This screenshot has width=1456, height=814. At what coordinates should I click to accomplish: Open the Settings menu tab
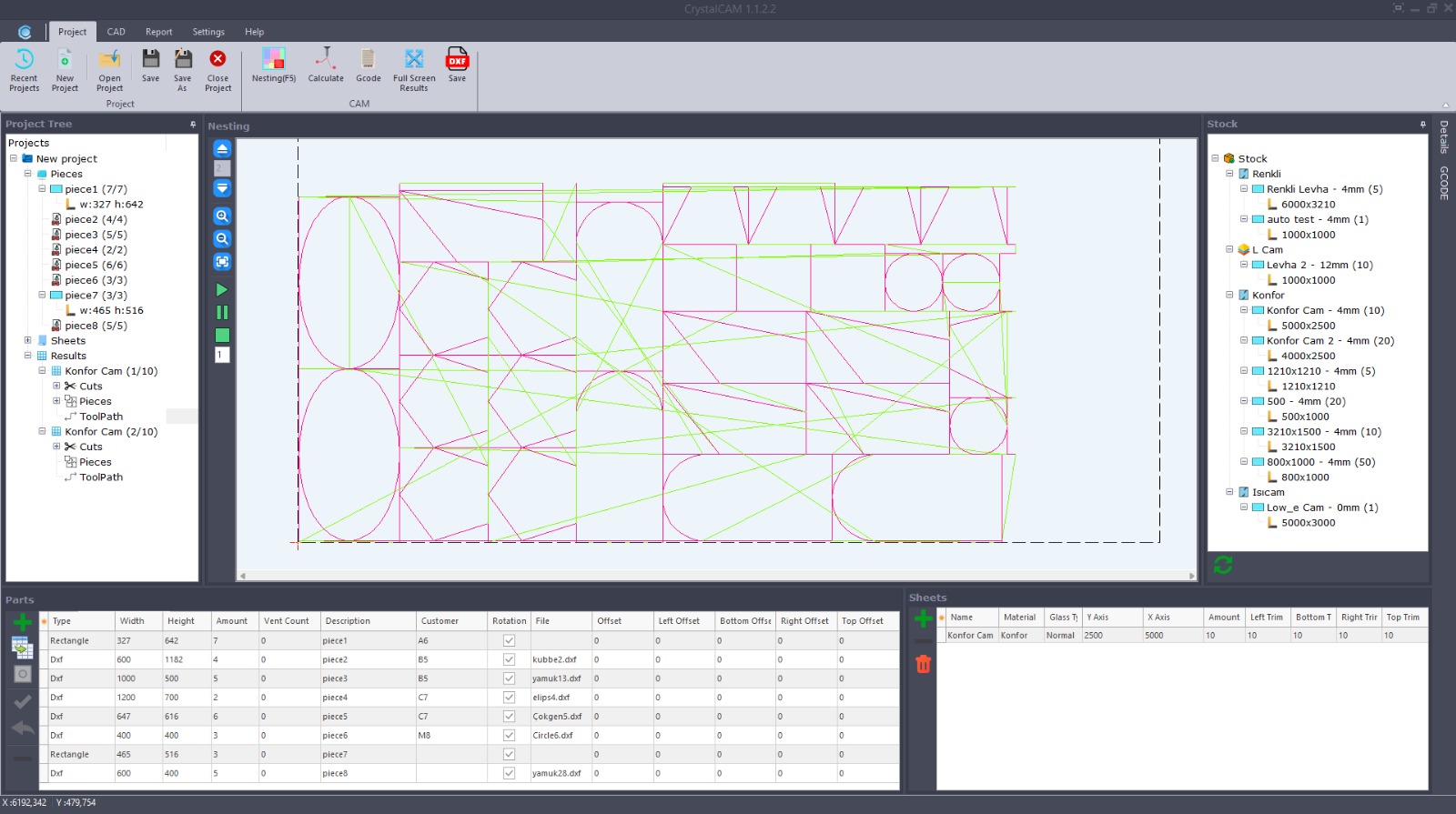click(207, 32)
